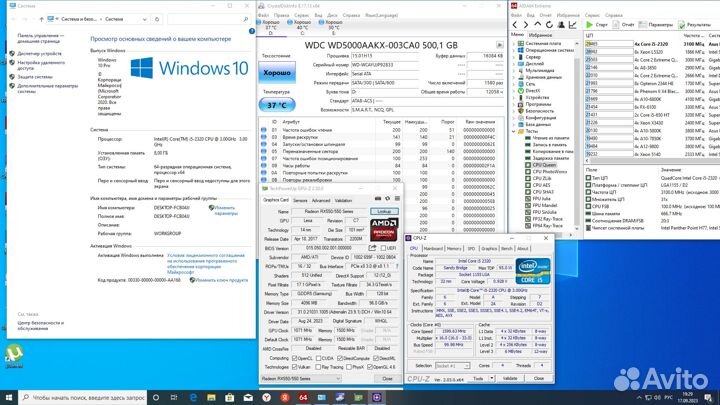Viewport: 720px width, 405px height.
Task: Click Изменить ключ продукта link
Action: [222, 280]
